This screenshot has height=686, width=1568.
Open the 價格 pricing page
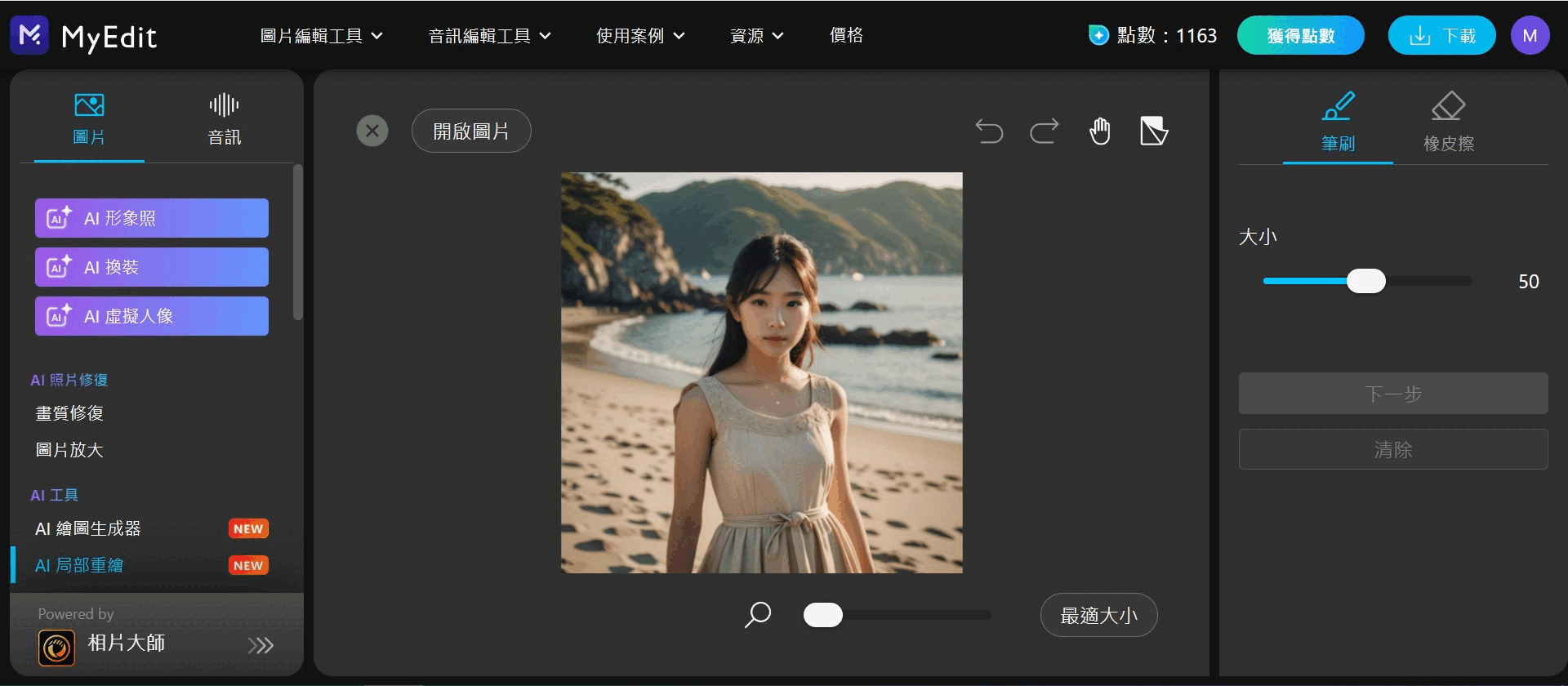846,36
